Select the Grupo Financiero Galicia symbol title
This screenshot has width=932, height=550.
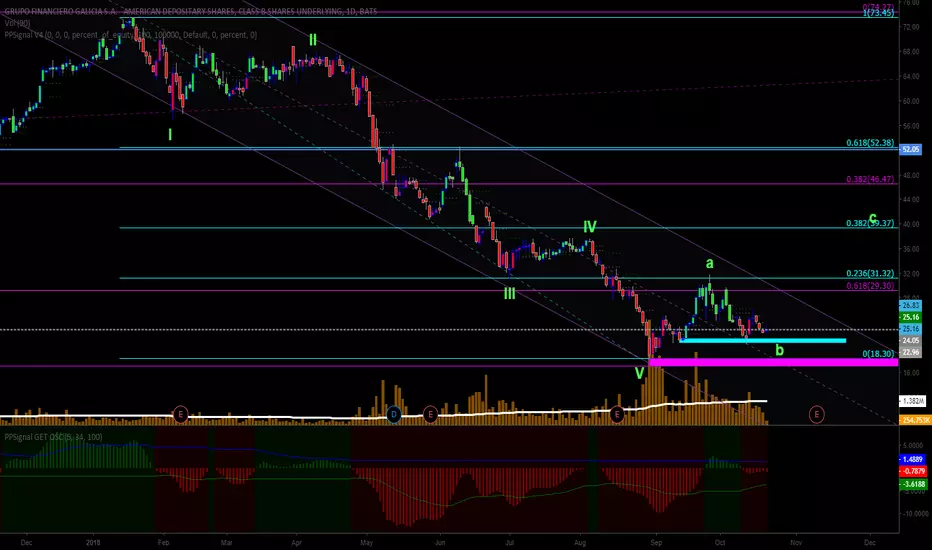pyautogui.click(x=191, y=11)
